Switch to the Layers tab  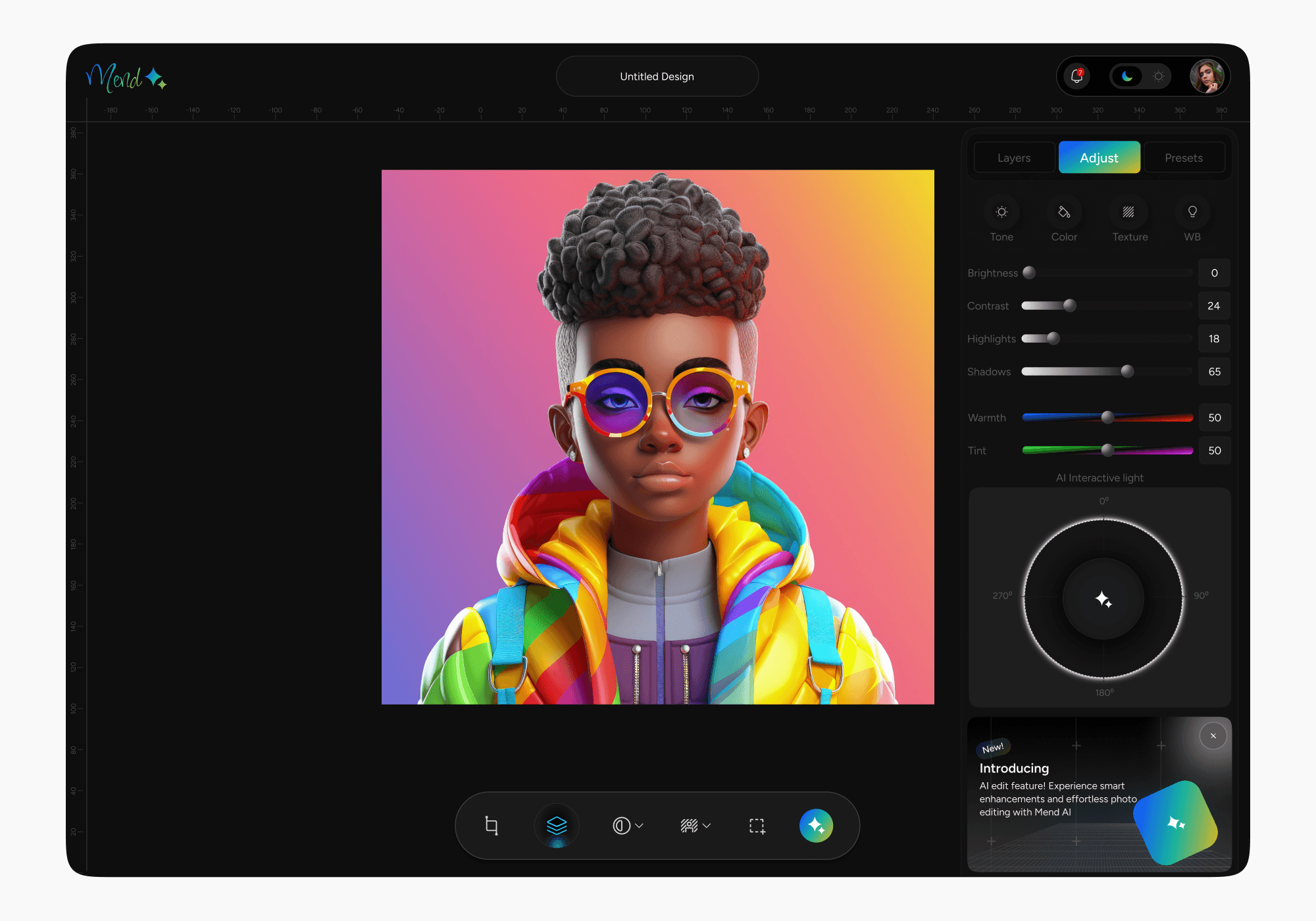pyautogui.click(x=1014, y=158)
